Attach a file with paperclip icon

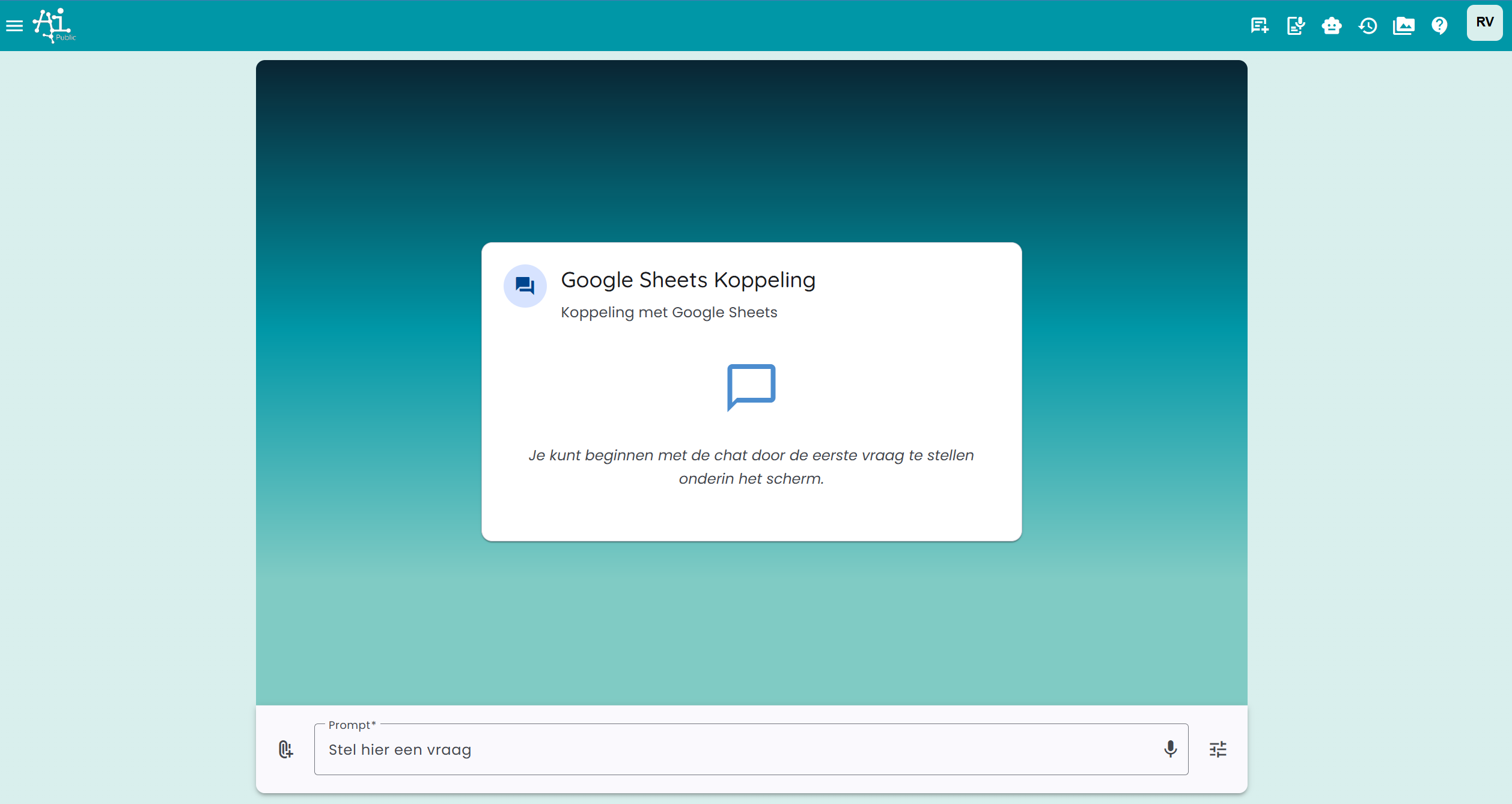(285, 749)
